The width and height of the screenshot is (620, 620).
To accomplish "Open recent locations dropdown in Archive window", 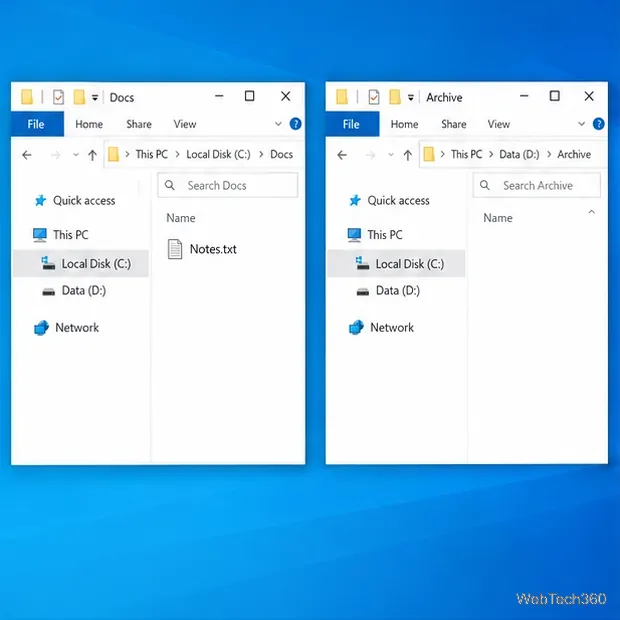I will (x=391, y=155).
